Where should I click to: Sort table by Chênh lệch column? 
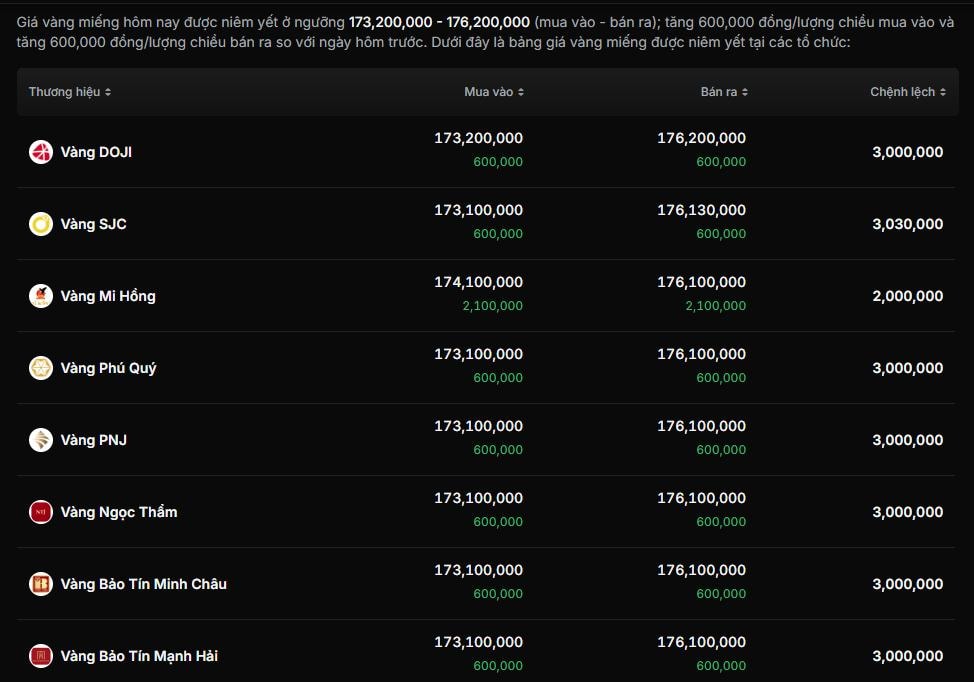coord(906,92)
